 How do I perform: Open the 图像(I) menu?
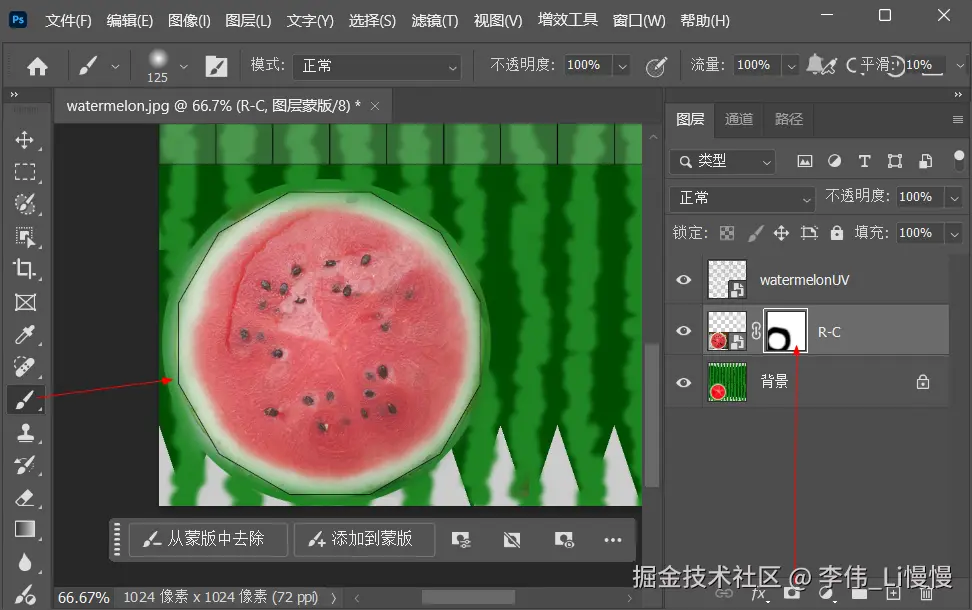pos(189,20)
